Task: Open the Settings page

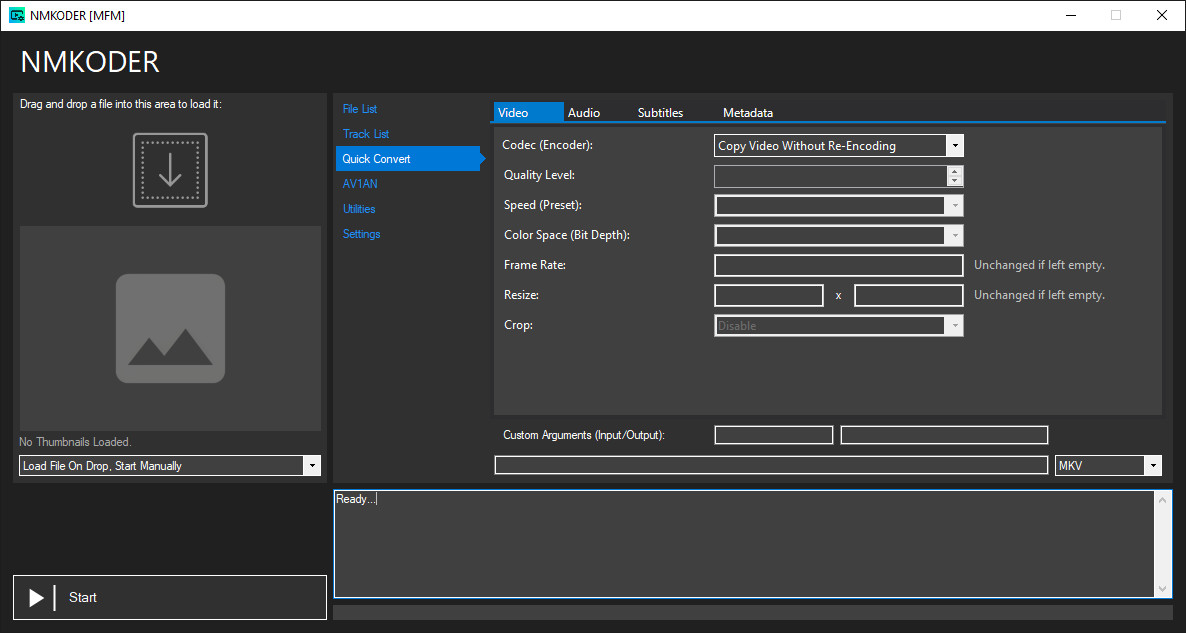Action: click(362, 234)
